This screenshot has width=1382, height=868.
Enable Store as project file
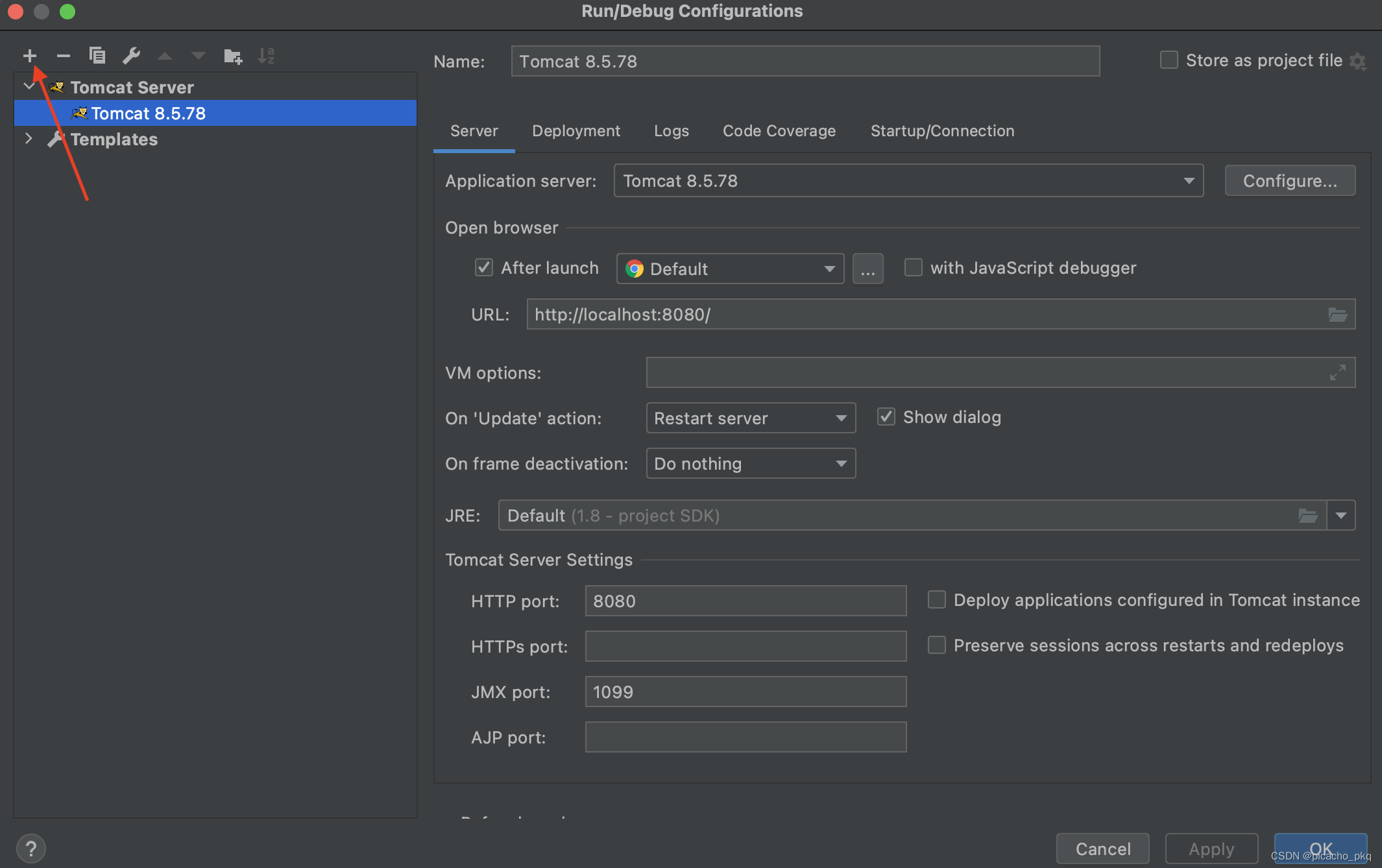(x=1169, y=60)
